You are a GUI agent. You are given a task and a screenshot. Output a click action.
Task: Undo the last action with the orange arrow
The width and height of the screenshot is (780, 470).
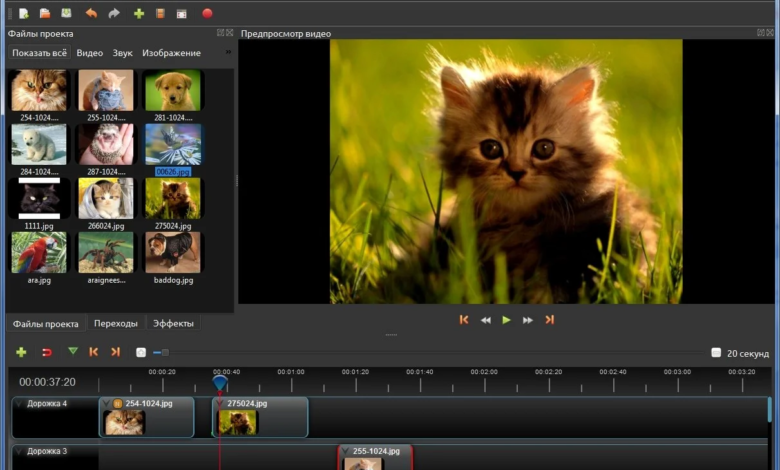click(x=92, y=13)
